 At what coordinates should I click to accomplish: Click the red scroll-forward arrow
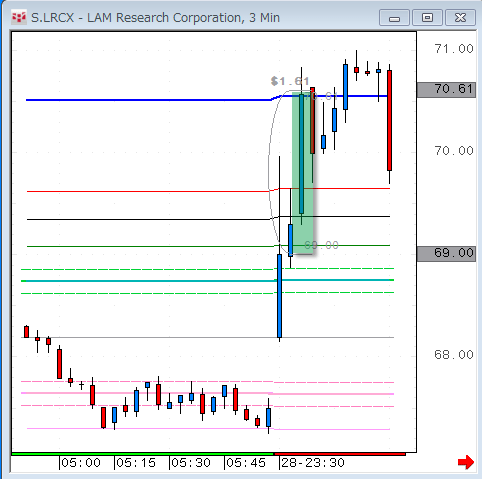click(x=466, y=462)
